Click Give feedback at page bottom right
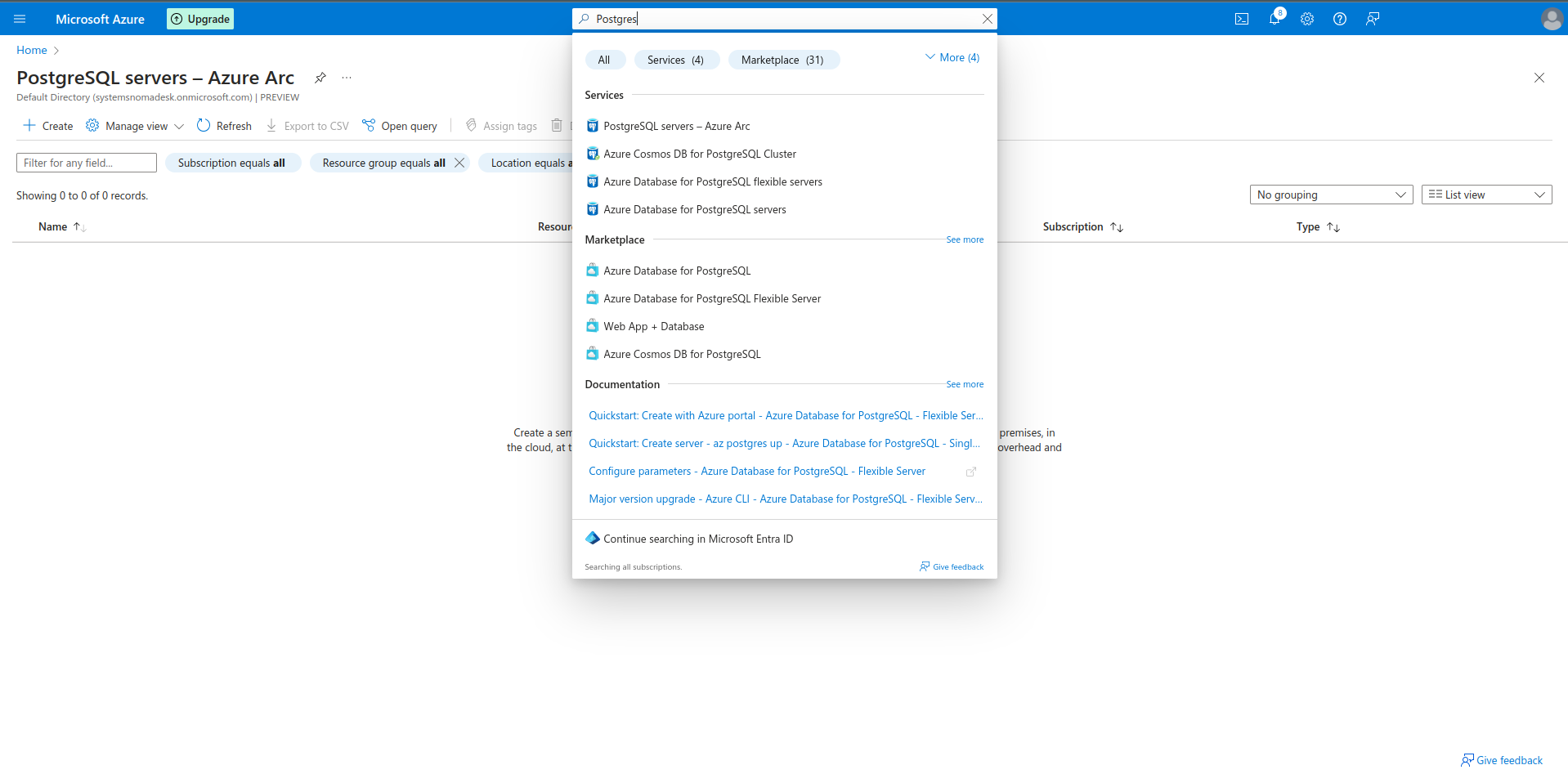This screenshot has width=1568, height=783. click(x=1502, y=760)
